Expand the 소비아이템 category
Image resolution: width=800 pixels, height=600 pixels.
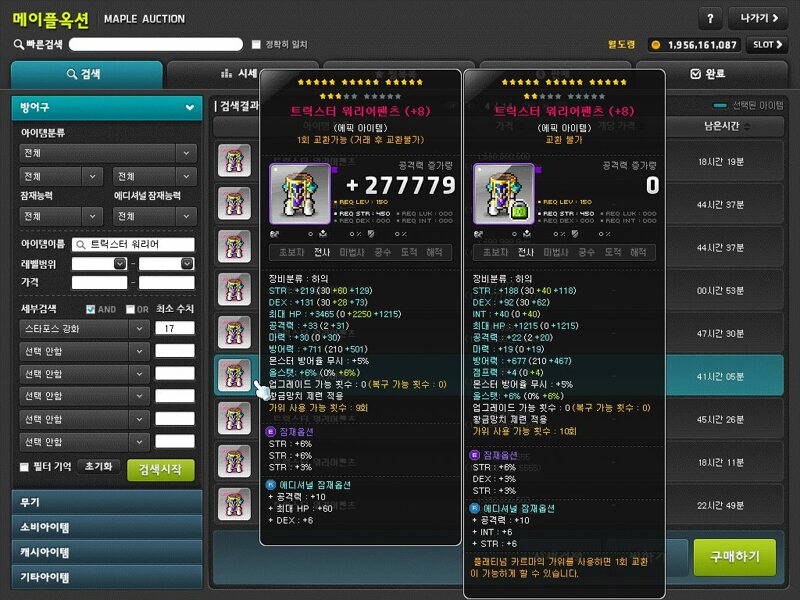click(x=107, y=528)
